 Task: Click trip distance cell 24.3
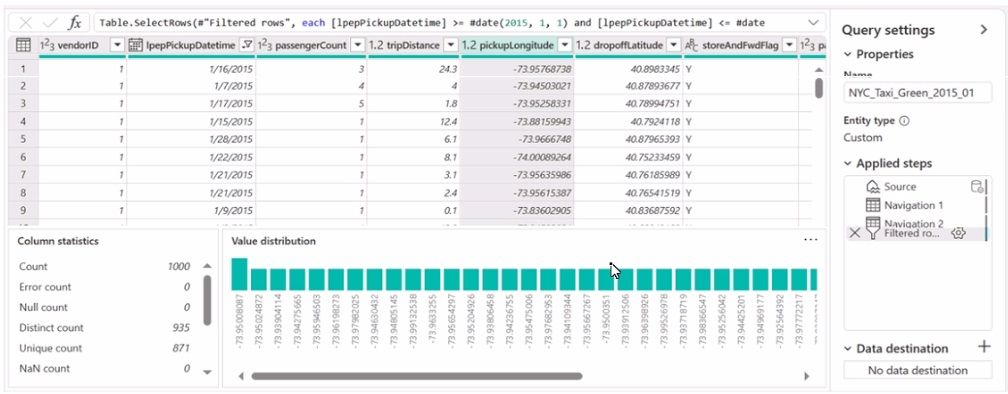tap(413, 69)
